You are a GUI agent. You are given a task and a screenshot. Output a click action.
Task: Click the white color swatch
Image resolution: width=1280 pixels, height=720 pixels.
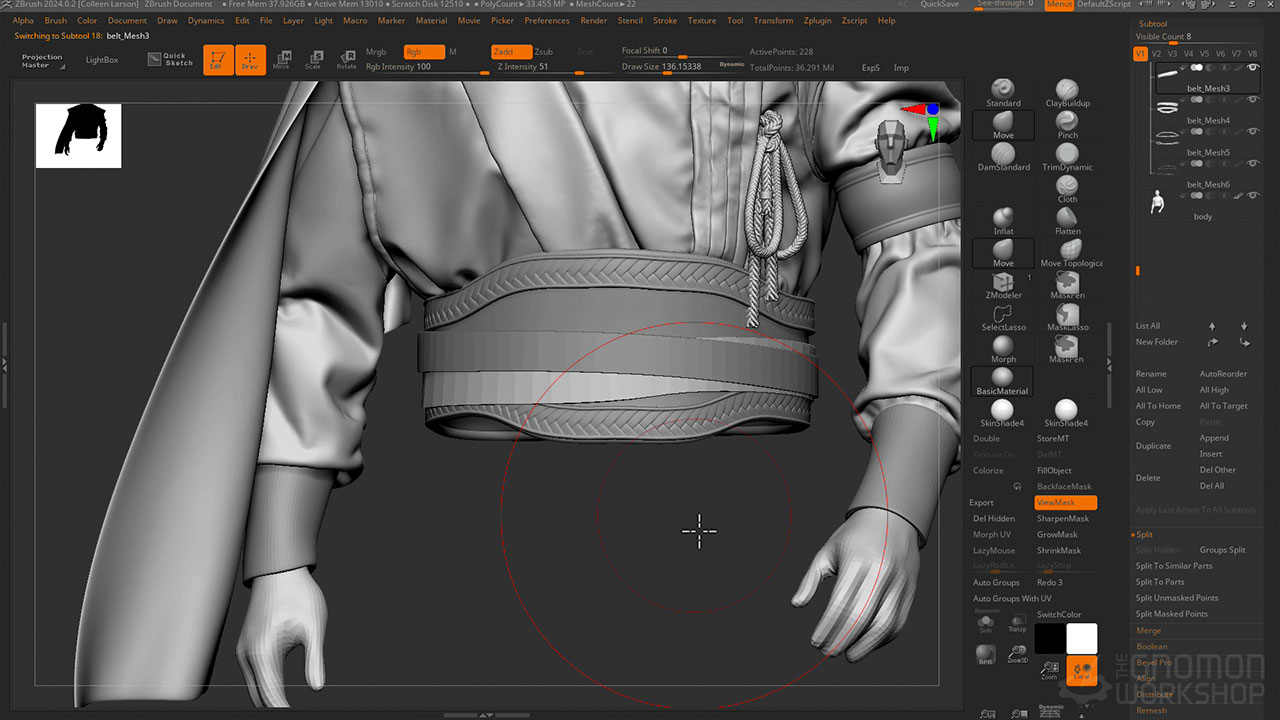click(x=1081, y=638)
